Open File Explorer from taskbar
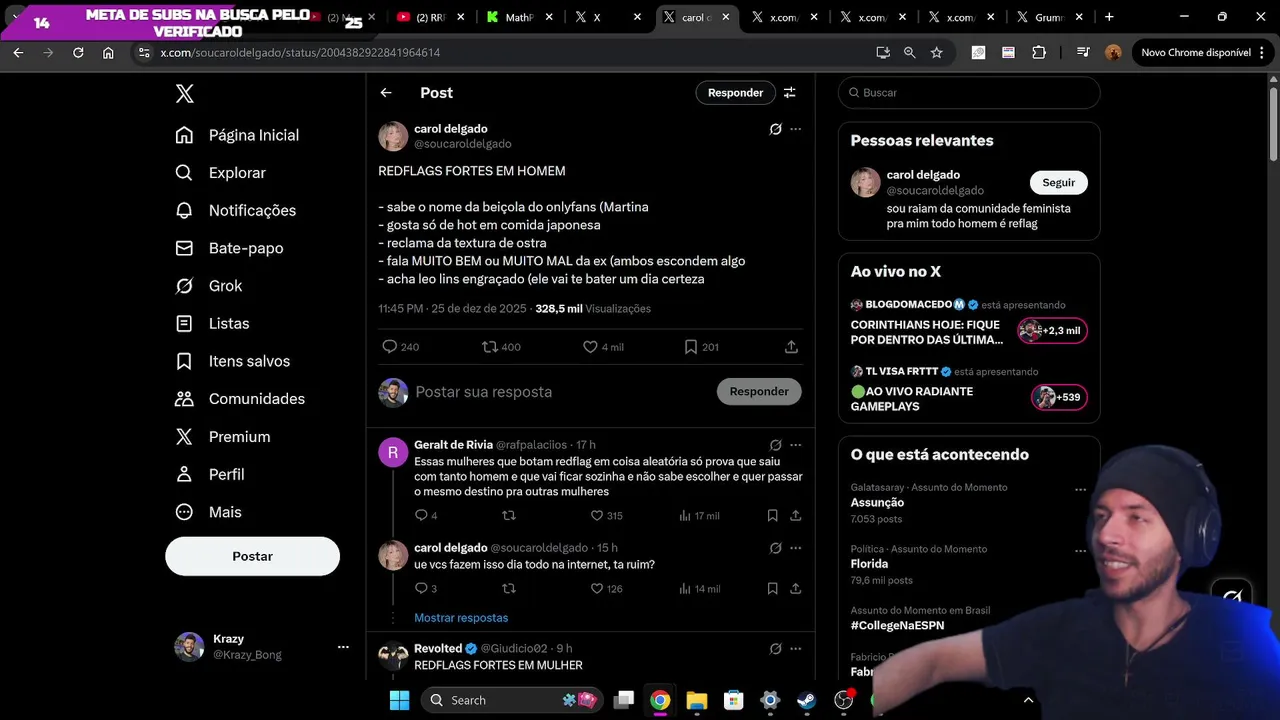The width and height of the screenshot is (1280, 720). [x=697, y=700]
